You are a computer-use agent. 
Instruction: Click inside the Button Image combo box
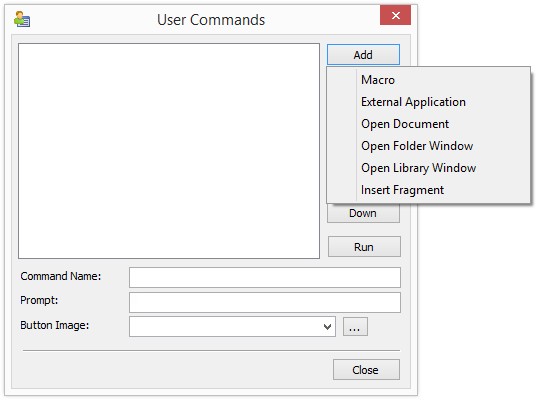click(226, 326)
